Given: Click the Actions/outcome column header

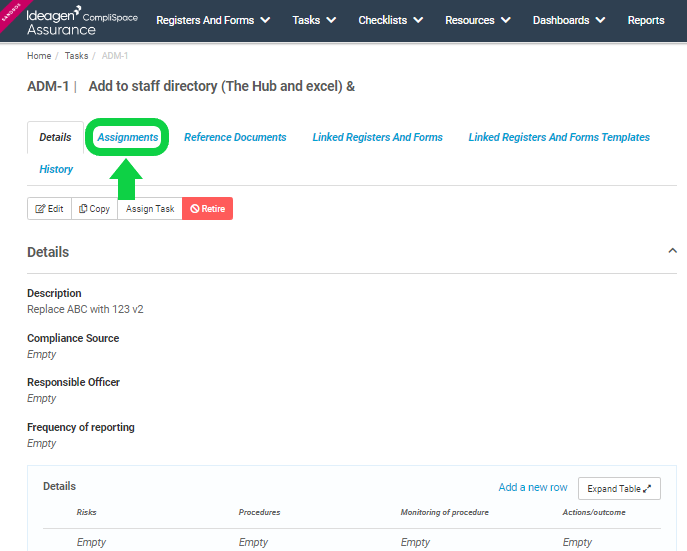Looking at the screenshot, I should coord(594,512).
